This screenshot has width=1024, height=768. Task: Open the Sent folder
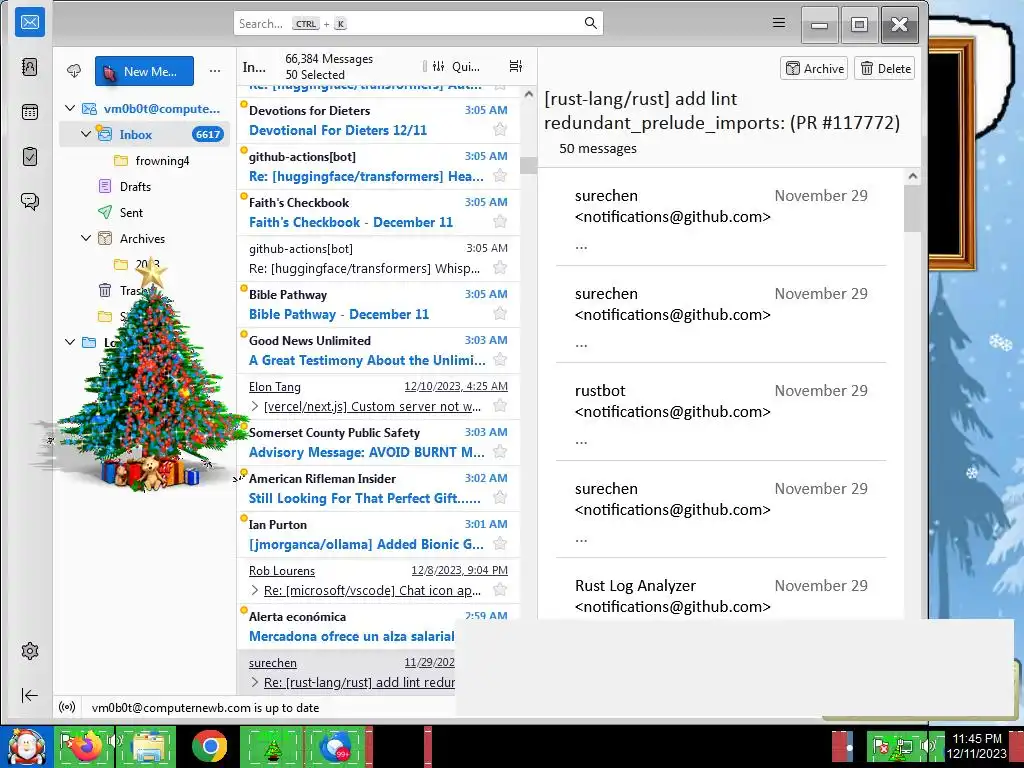click(131, 213)
